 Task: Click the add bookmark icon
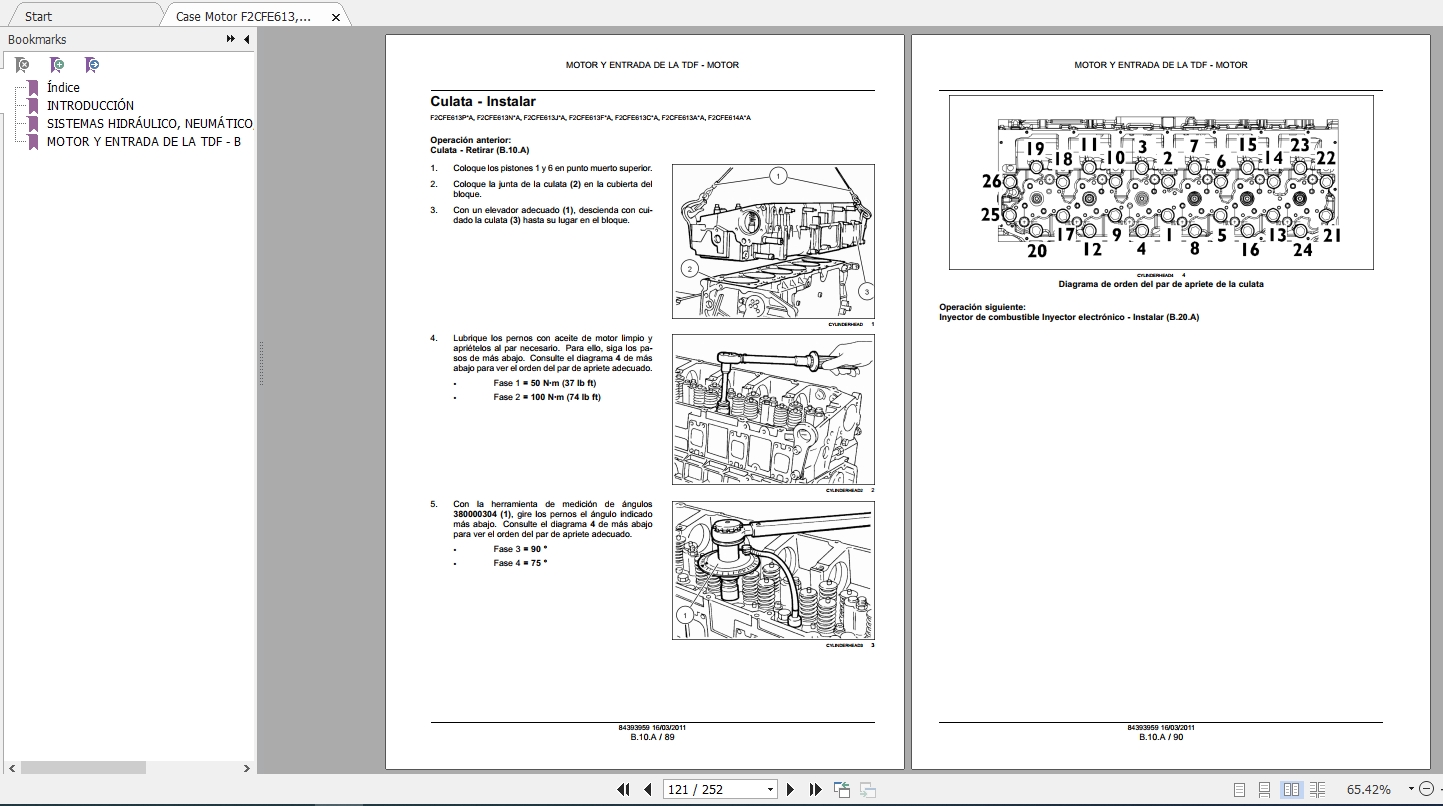(57, 65)
